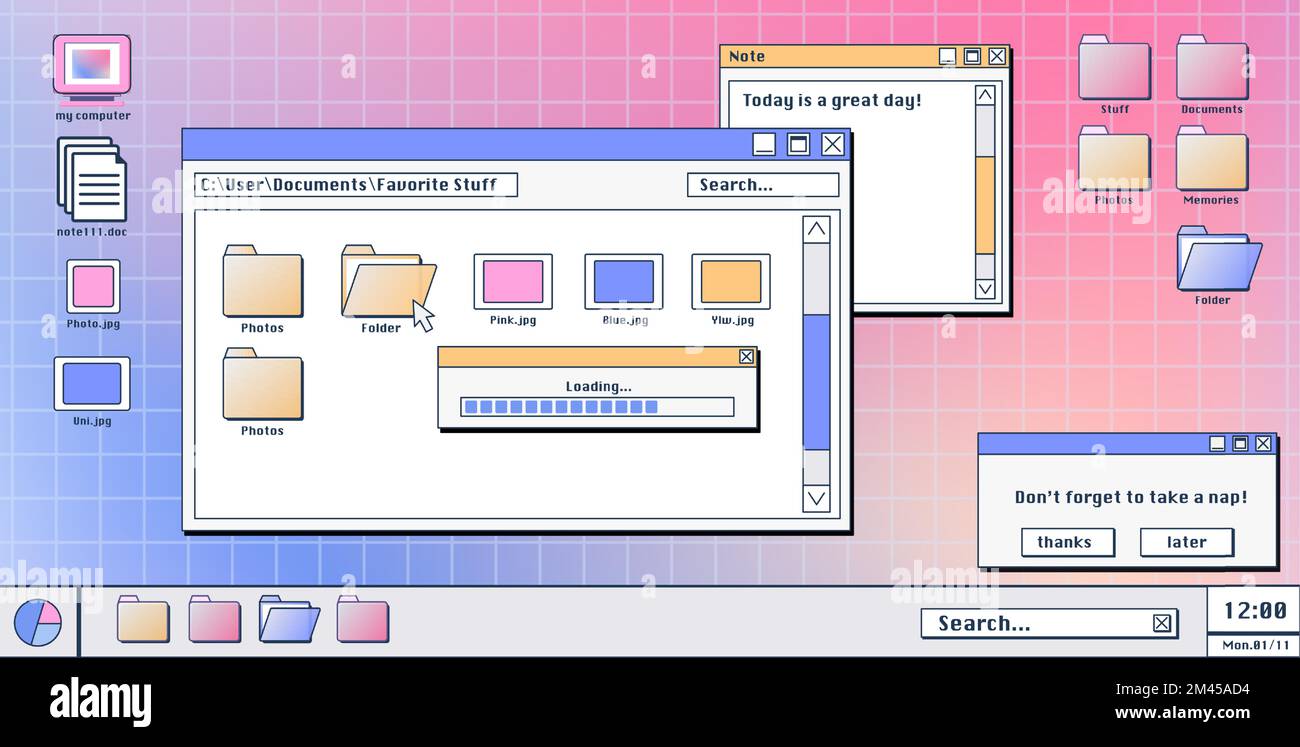Click the C:\User\Documents\Favorite Stuff path bar
1300x747 pixels.
pos(356,185)
